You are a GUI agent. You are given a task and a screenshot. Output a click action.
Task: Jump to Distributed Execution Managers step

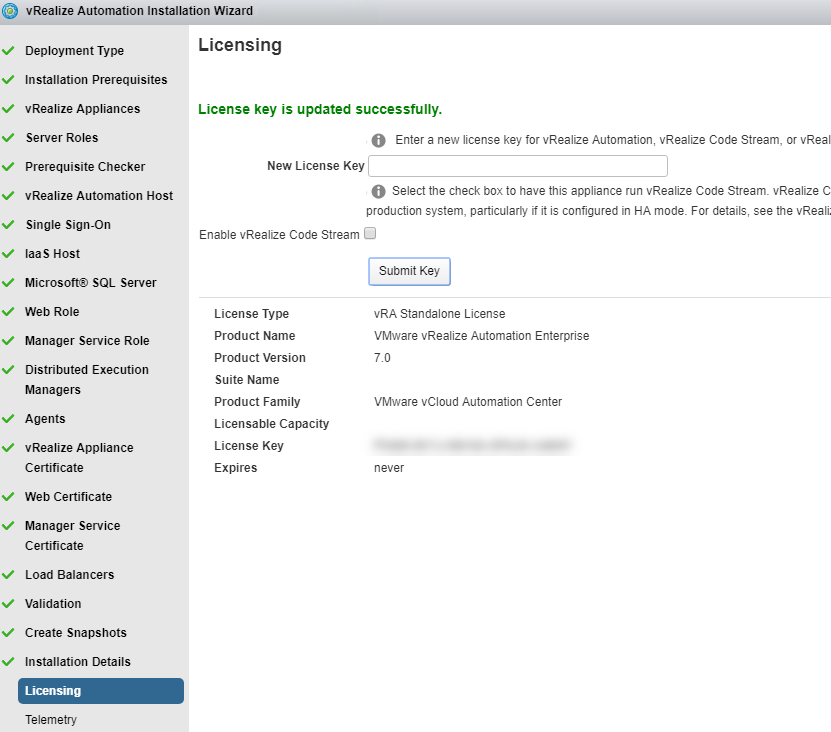(x=86, y=379)
